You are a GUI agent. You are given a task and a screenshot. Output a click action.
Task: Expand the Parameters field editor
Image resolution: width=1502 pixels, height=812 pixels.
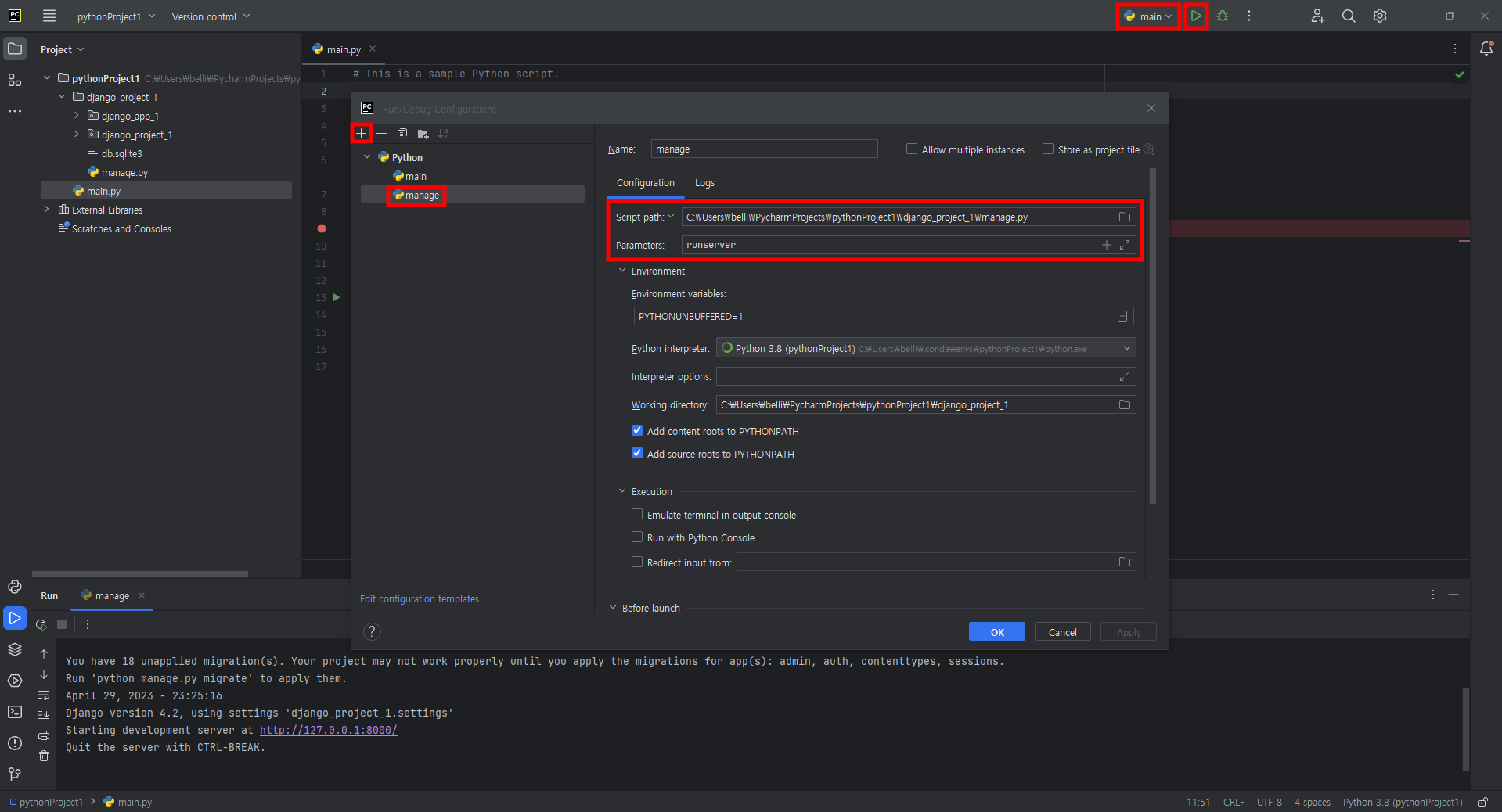coord(1125,245)
